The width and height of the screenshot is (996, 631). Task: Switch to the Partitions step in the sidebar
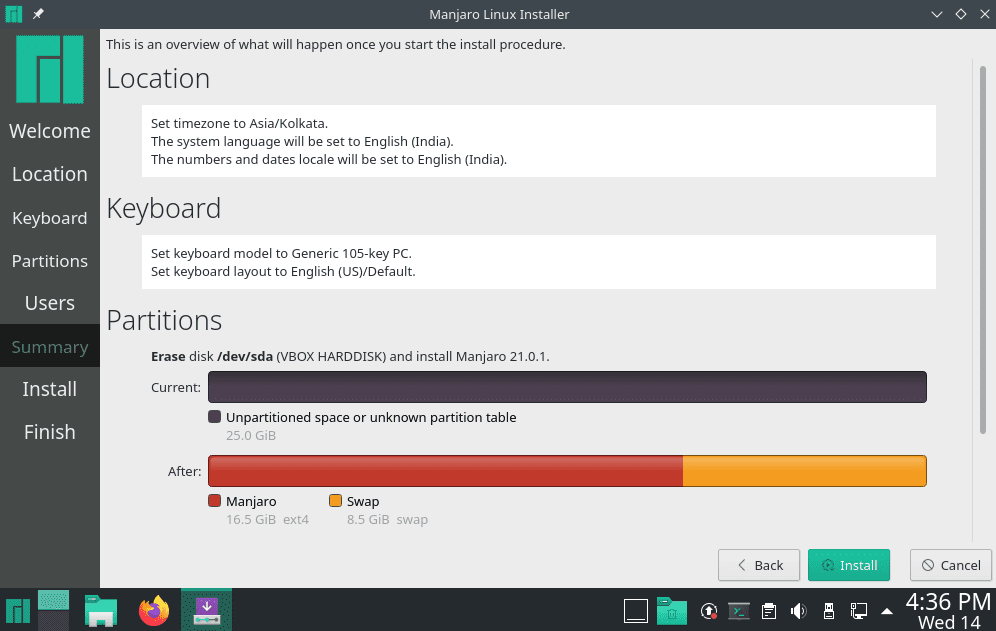tap(50, 261)
